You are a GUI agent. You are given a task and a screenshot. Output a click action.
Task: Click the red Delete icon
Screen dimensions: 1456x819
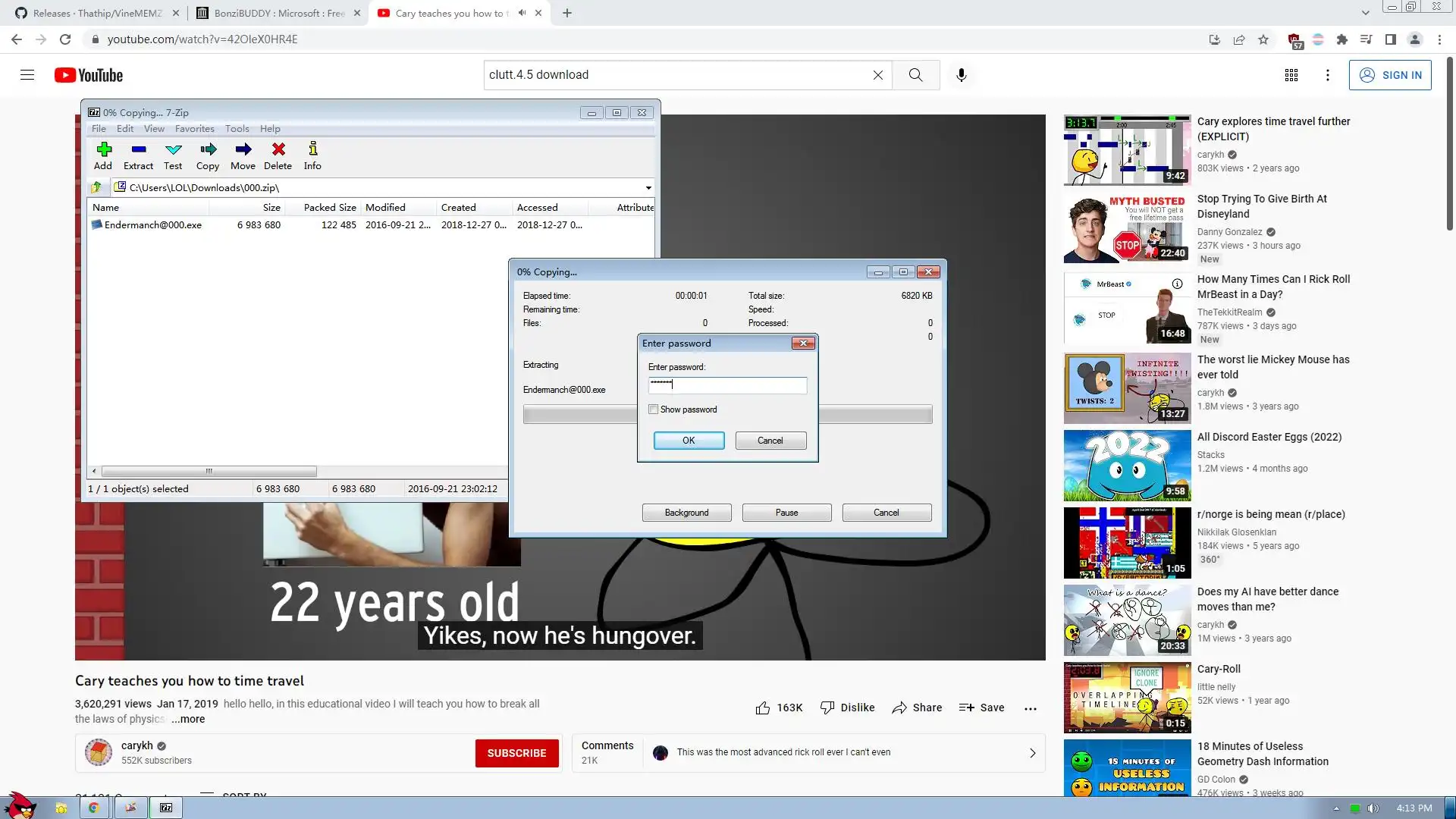tap(278, 155)
